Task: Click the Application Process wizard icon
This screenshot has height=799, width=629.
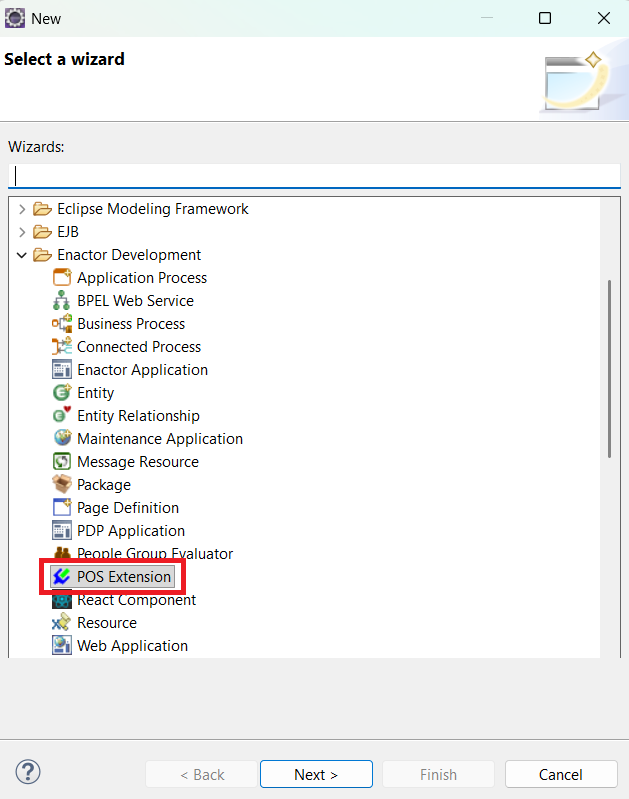Action: click(62, 278)
